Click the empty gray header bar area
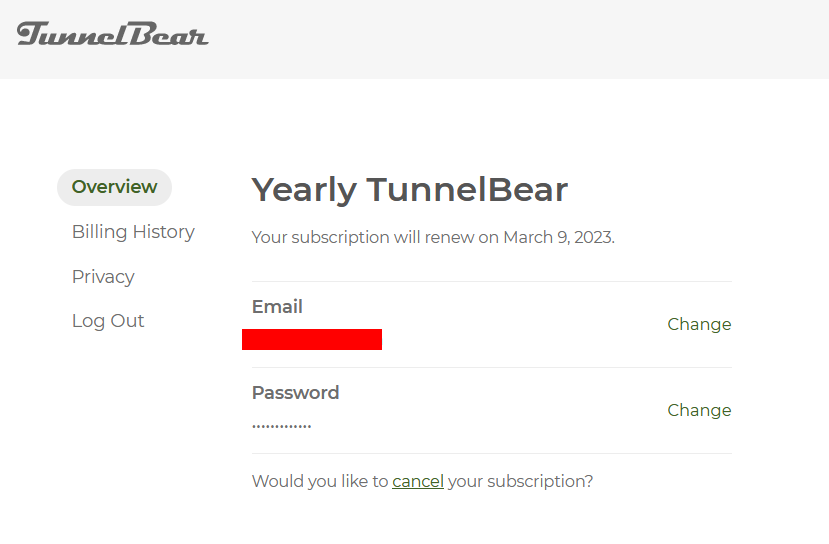 click(518, 39)
